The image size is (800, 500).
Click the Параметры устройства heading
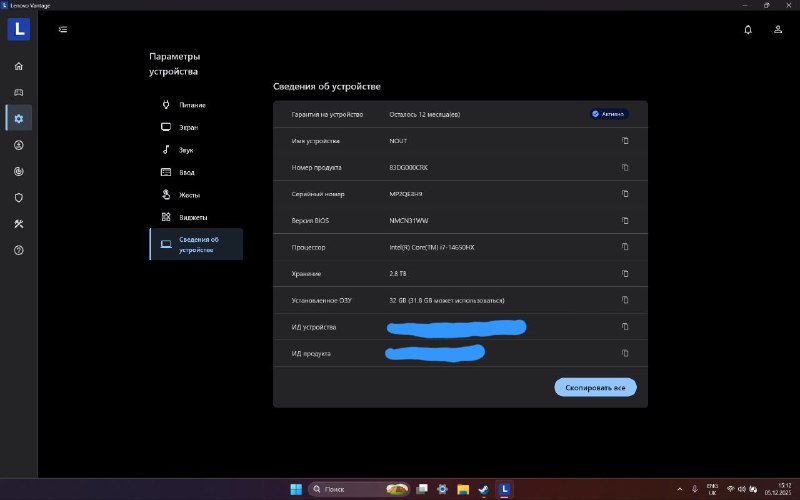(174, 64)
